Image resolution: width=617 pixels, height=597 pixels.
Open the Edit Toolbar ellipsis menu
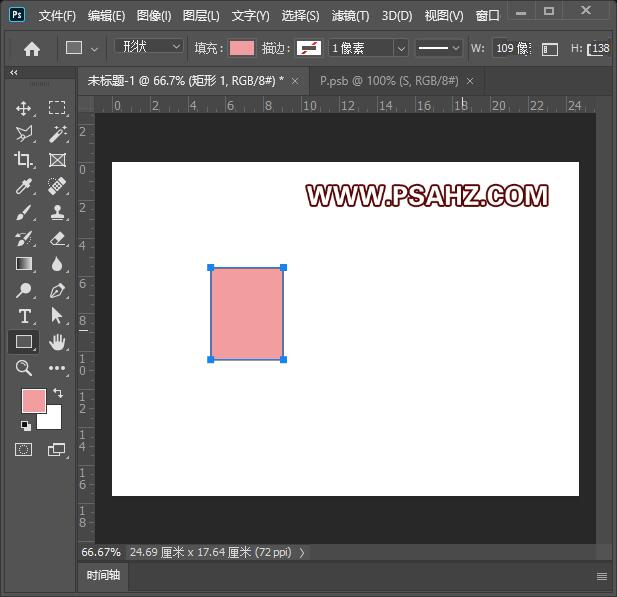pos(57,368)
